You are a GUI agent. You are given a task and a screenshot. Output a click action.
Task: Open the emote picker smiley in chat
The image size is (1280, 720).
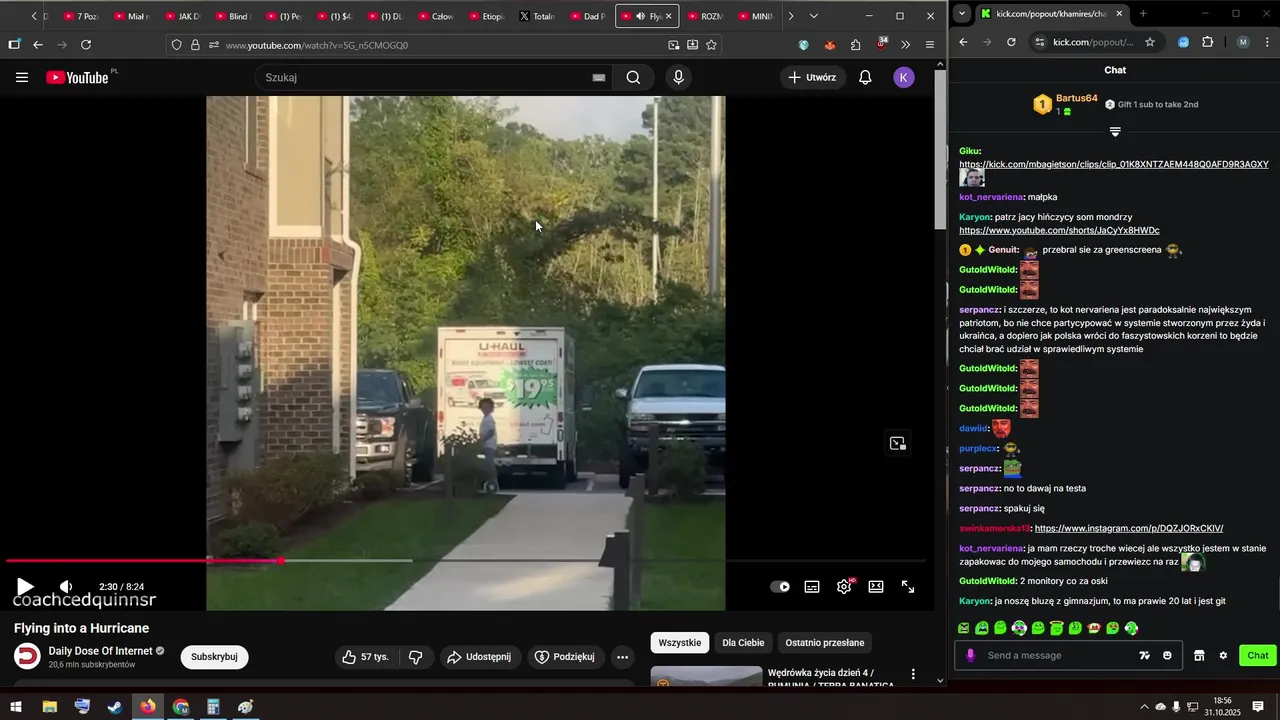point(1167,655)
